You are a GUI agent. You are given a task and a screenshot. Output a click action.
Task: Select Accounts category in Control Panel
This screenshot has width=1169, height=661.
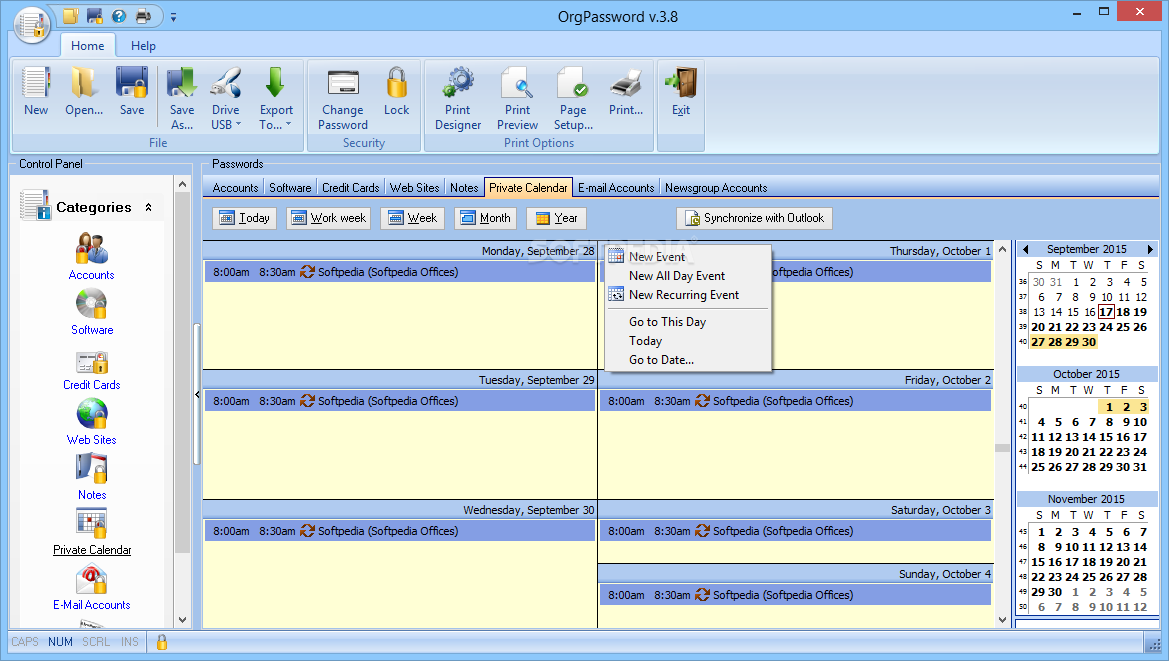click(x=92, y=256)
